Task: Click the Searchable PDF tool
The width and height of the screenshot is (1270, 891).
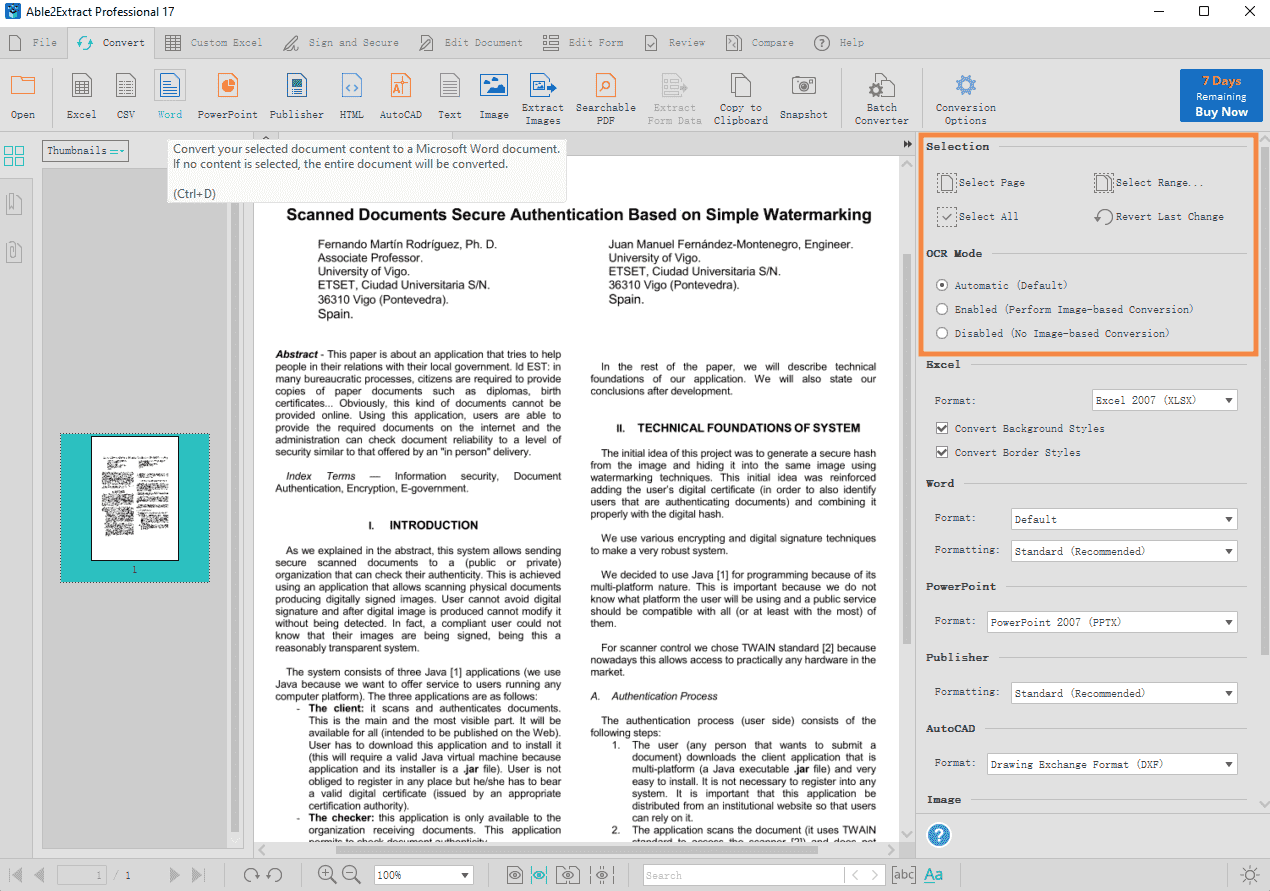Action: 605,96
